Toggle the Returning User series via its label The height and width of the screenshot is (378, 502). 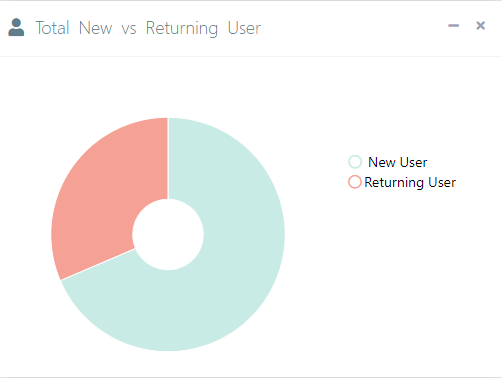(410, 183)
